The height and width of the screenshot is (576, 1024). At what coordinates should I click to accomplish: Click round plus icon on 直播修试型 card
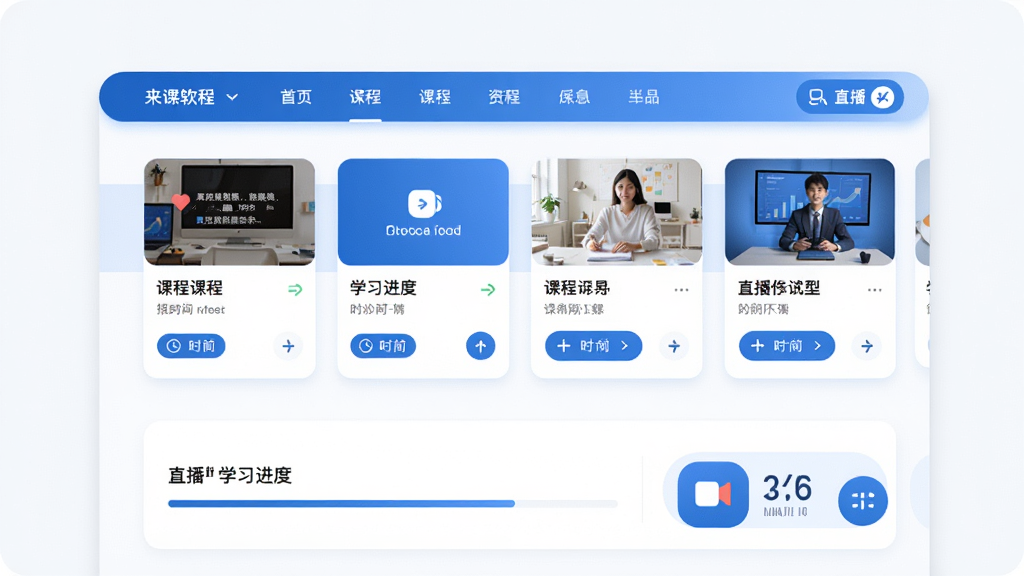pos(867,346)
